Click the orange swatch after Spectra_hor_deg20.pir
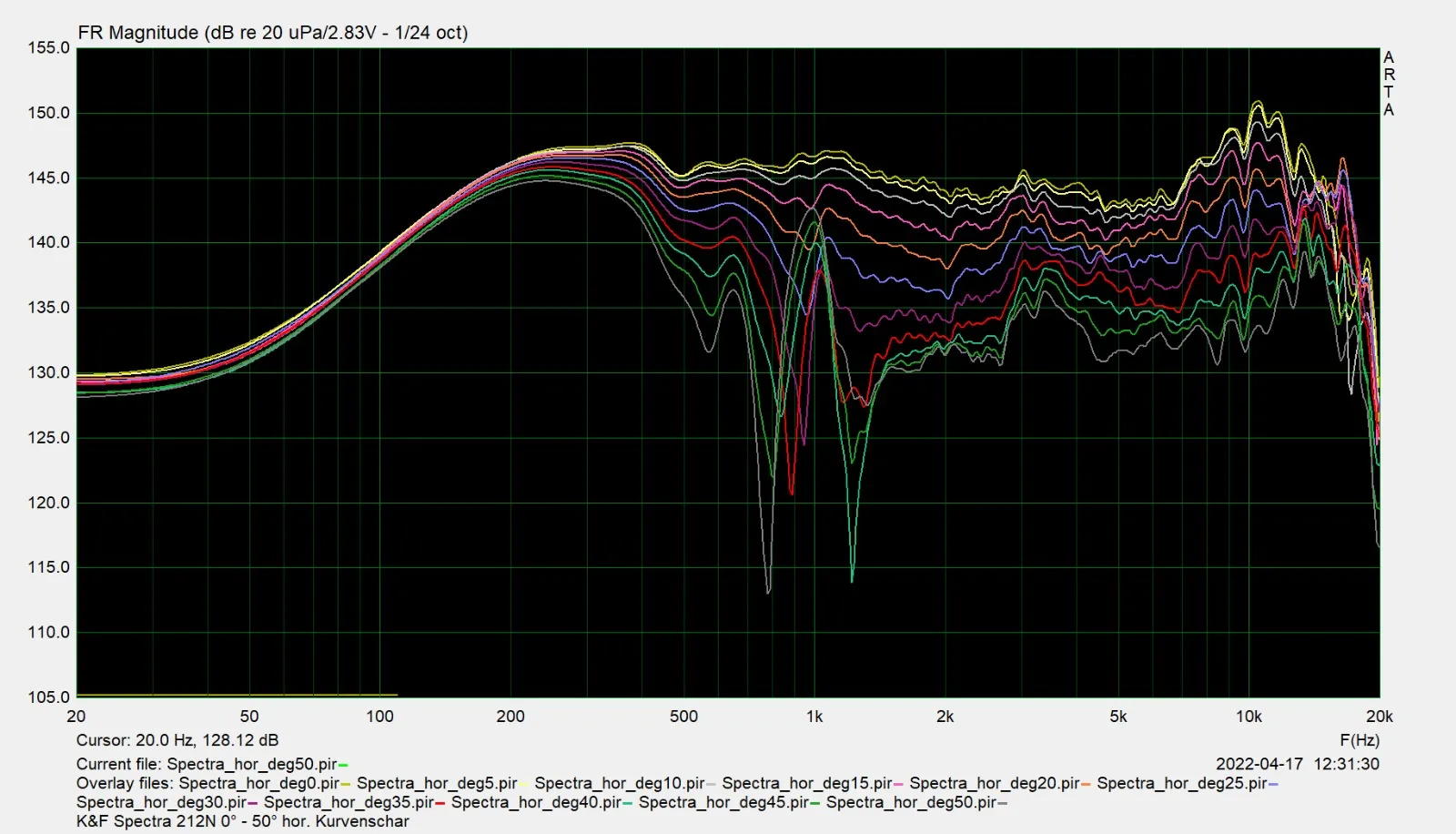The image size is (1456, 834). pyautogui.click(x=1086, y=784)
